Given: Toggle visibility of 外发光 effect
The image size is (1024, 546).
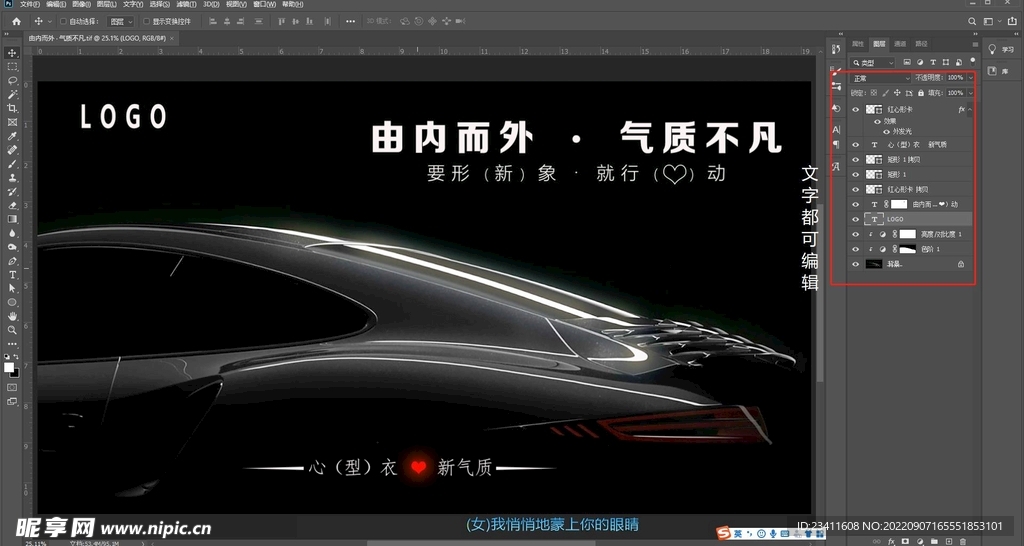Looking at the screenshot, I should 886,131.
